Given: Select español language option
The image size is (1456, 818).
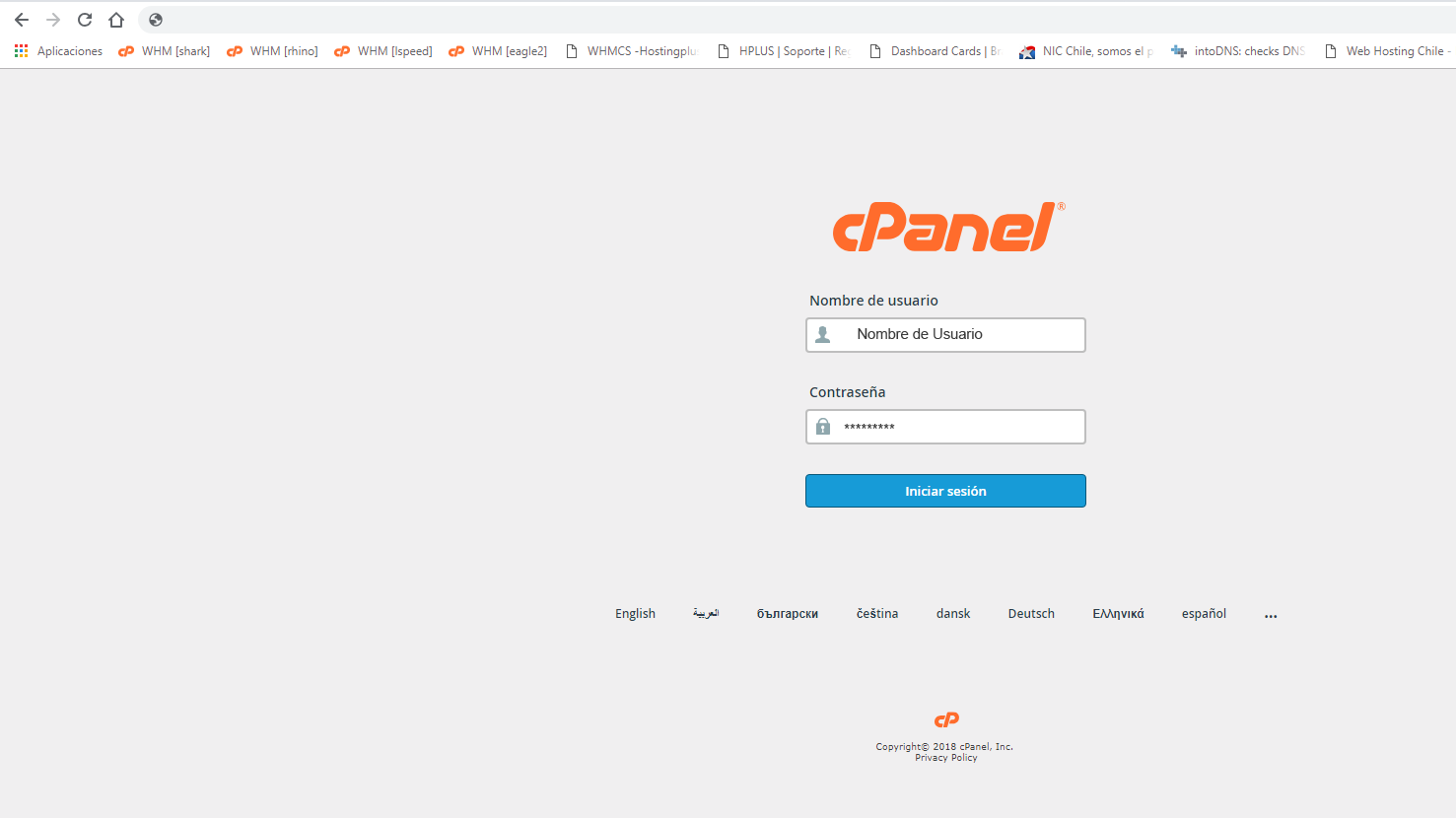Looking at the screenshot, I should click(1204, 613).
